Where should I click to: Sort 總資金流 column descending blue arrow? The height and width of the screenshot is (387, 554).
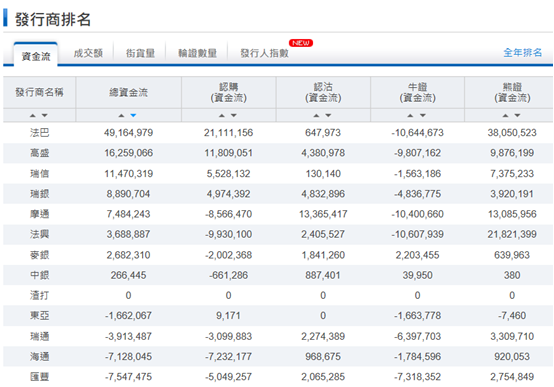[133, 116]
